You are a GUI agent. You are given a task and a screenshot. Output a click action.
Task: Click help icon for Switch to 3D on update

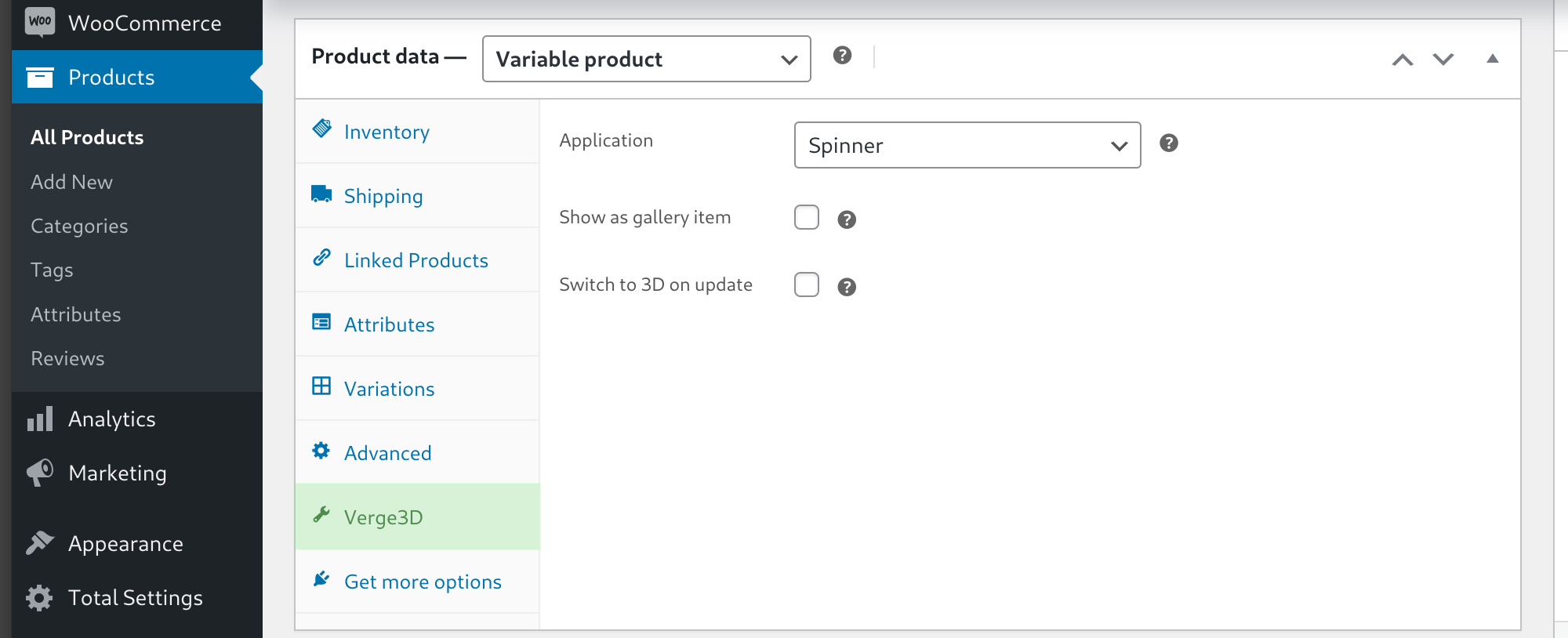[847, 287]
